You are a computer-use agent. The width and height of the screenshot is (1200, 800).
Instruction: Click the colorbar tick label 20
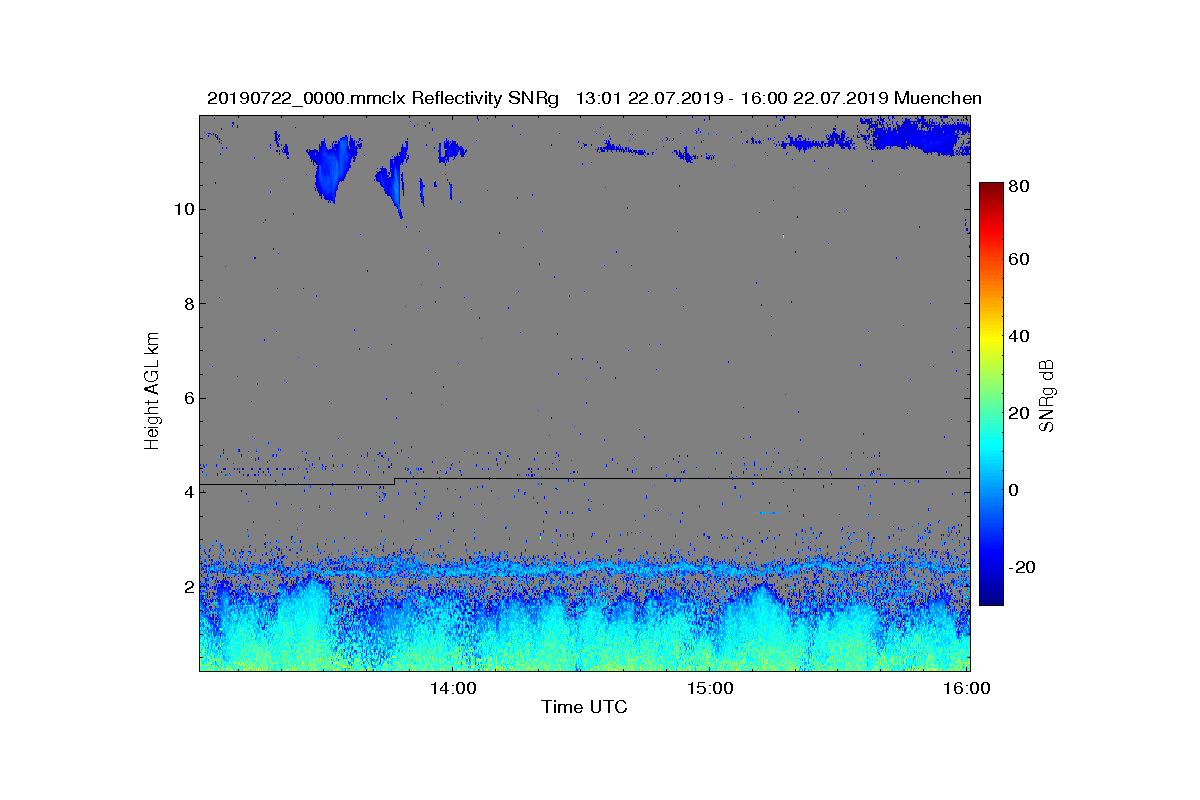[x=1020, y=414]
